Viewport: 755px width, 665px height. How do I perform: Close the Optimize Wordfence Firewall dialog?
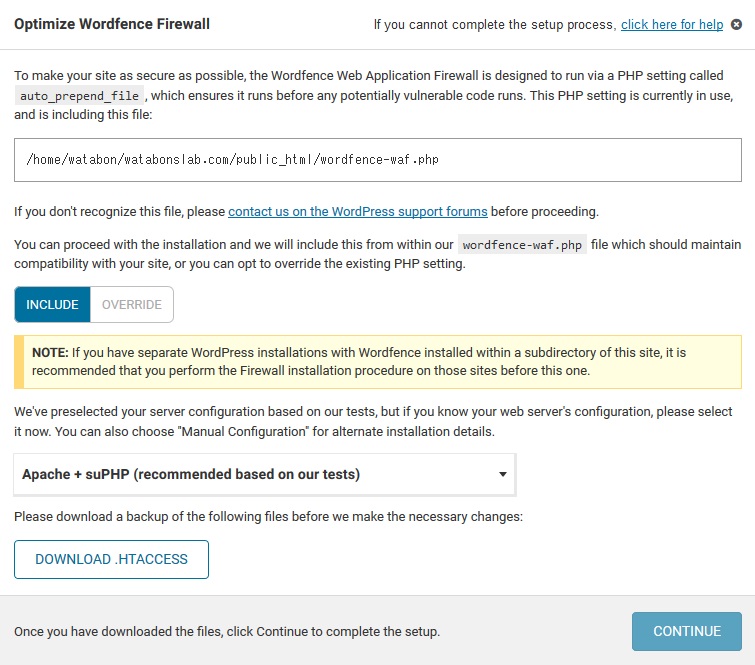point(736,24)
